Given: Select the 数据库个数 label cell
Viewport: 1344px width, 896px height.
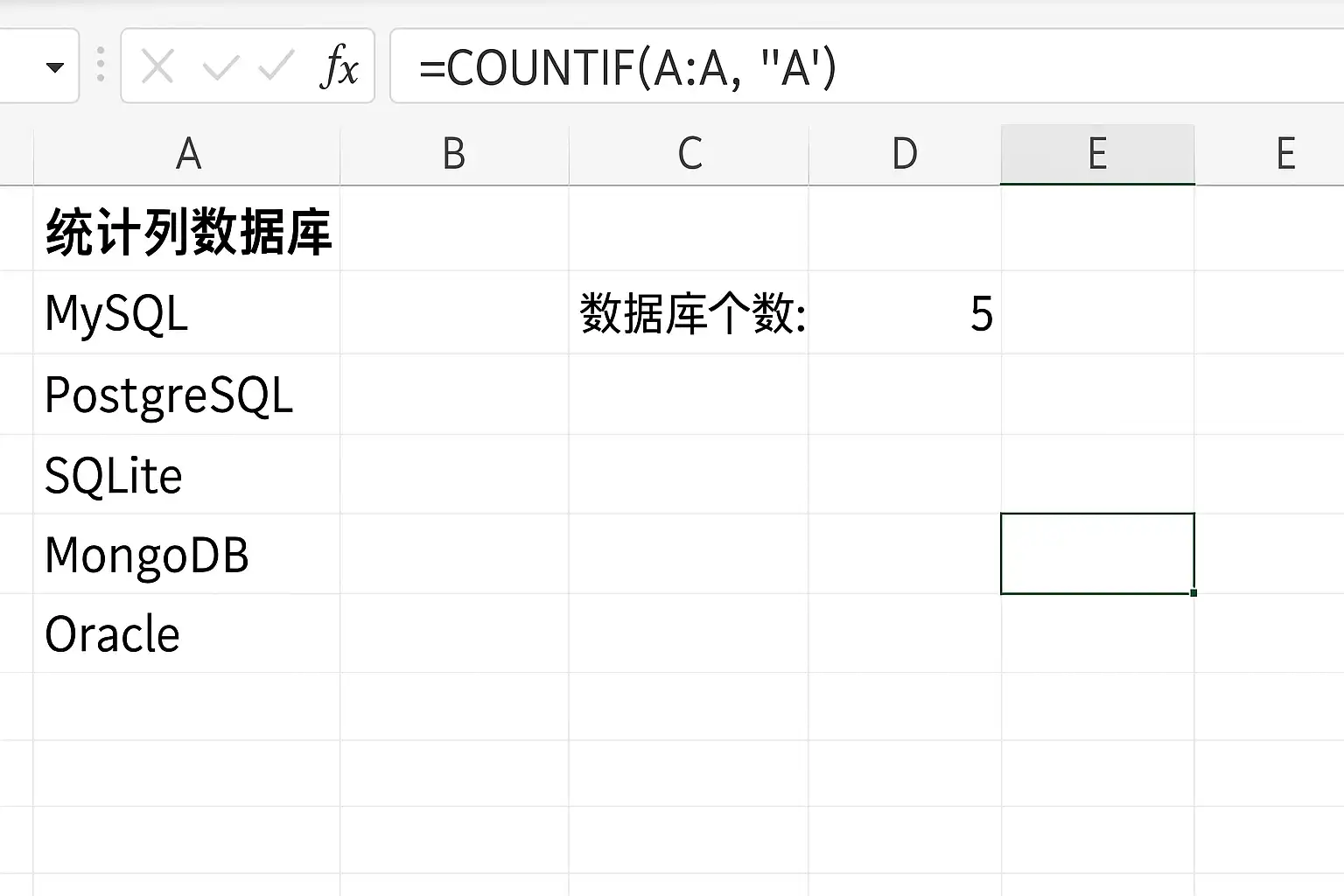Looking at the screenshot, I should pyautogui.click(x=689, y=312).
